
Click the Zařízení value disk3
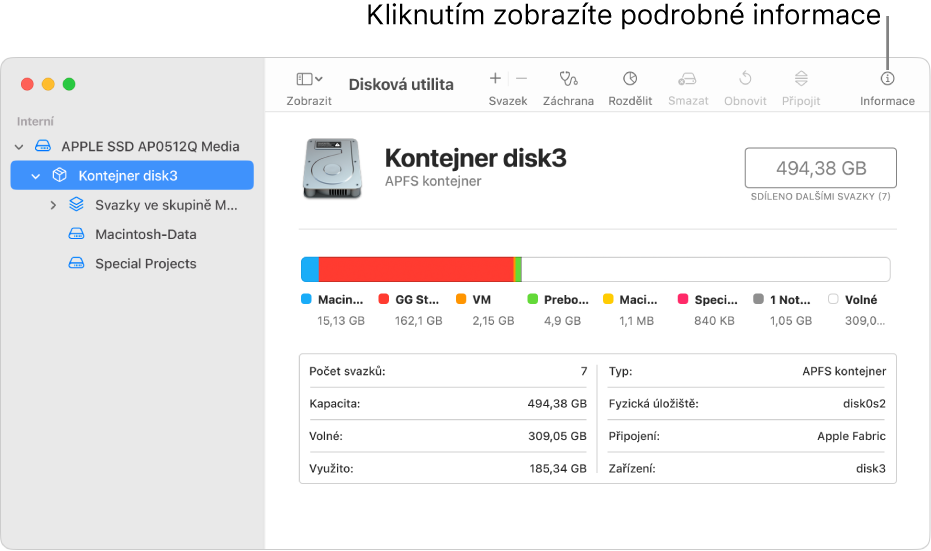(x=870, y=468)
